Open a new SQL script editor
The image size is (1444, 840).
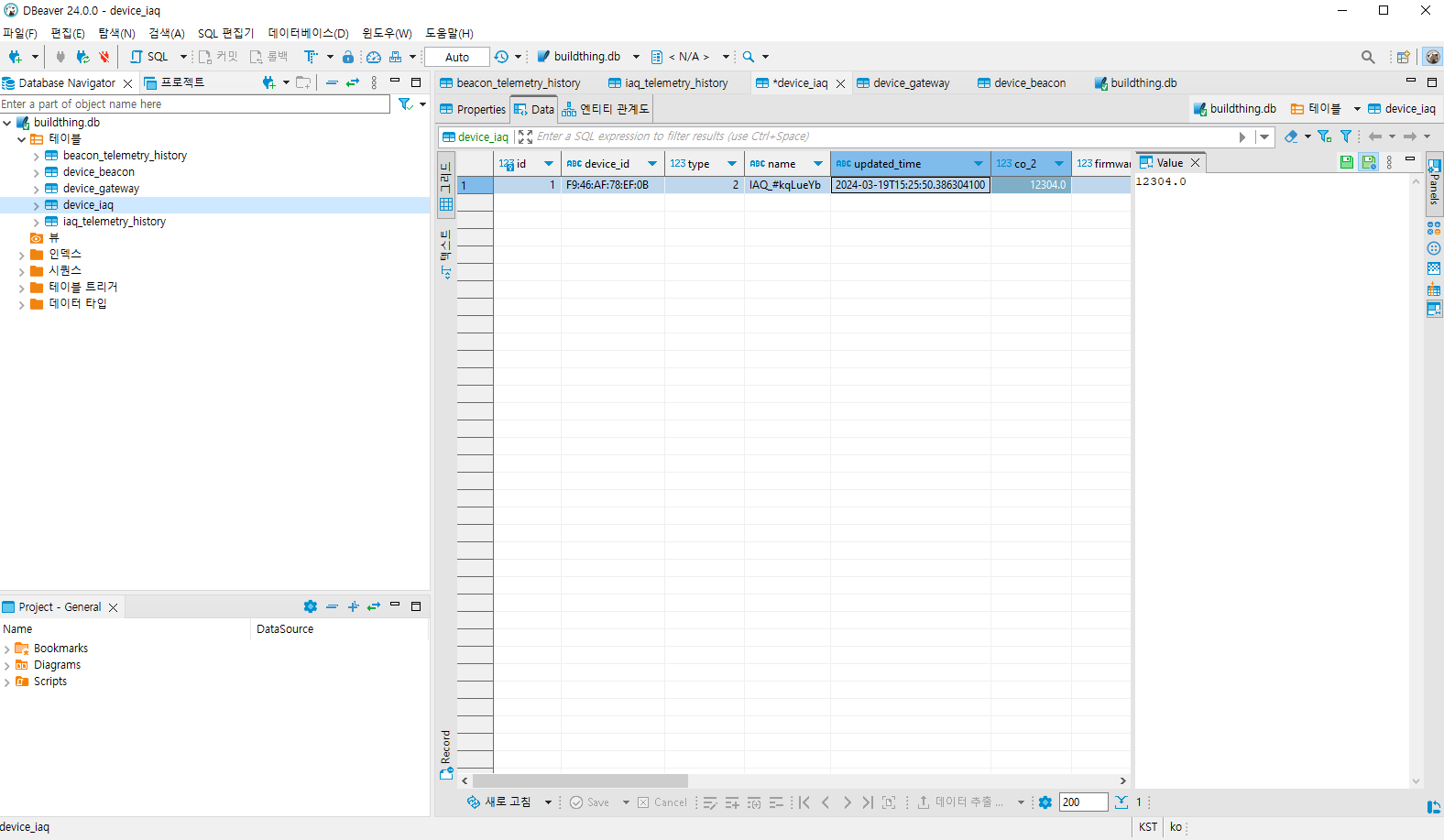tap(150, 57)
